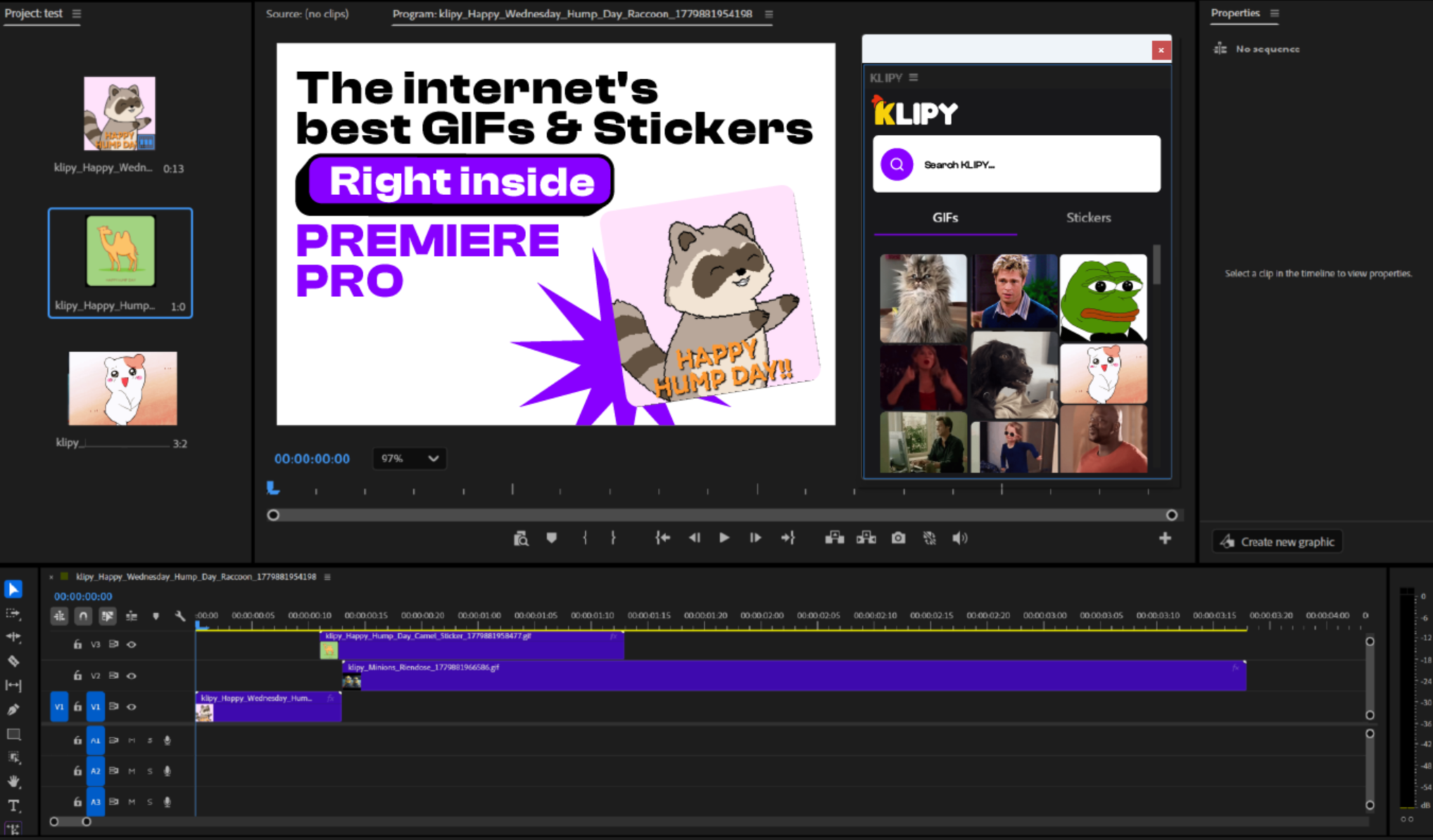Click the Extract button
Screen dimensions: 1433x840
click(x=866, y=538)
